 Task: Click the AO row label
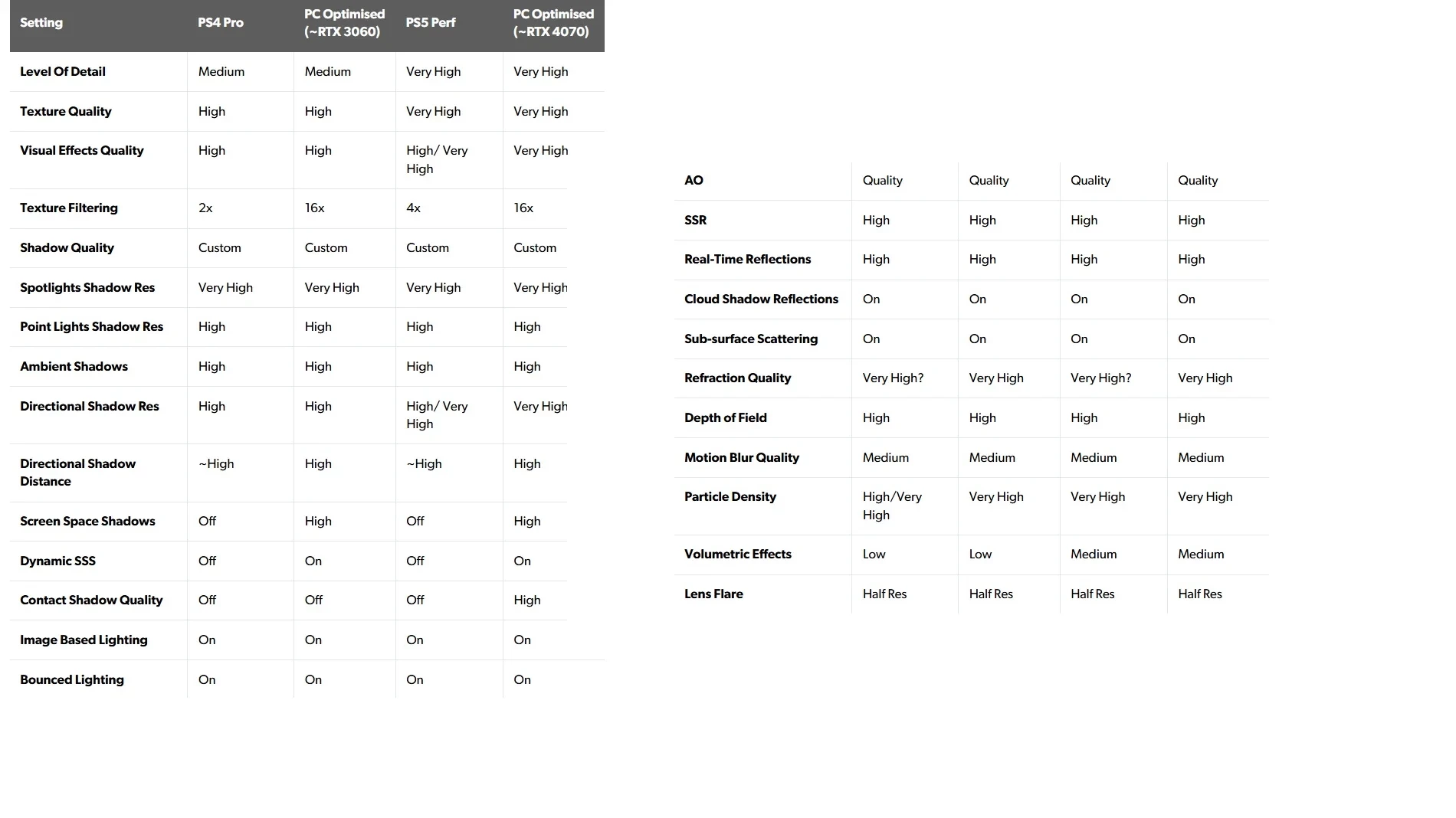(x=694, y=181)
